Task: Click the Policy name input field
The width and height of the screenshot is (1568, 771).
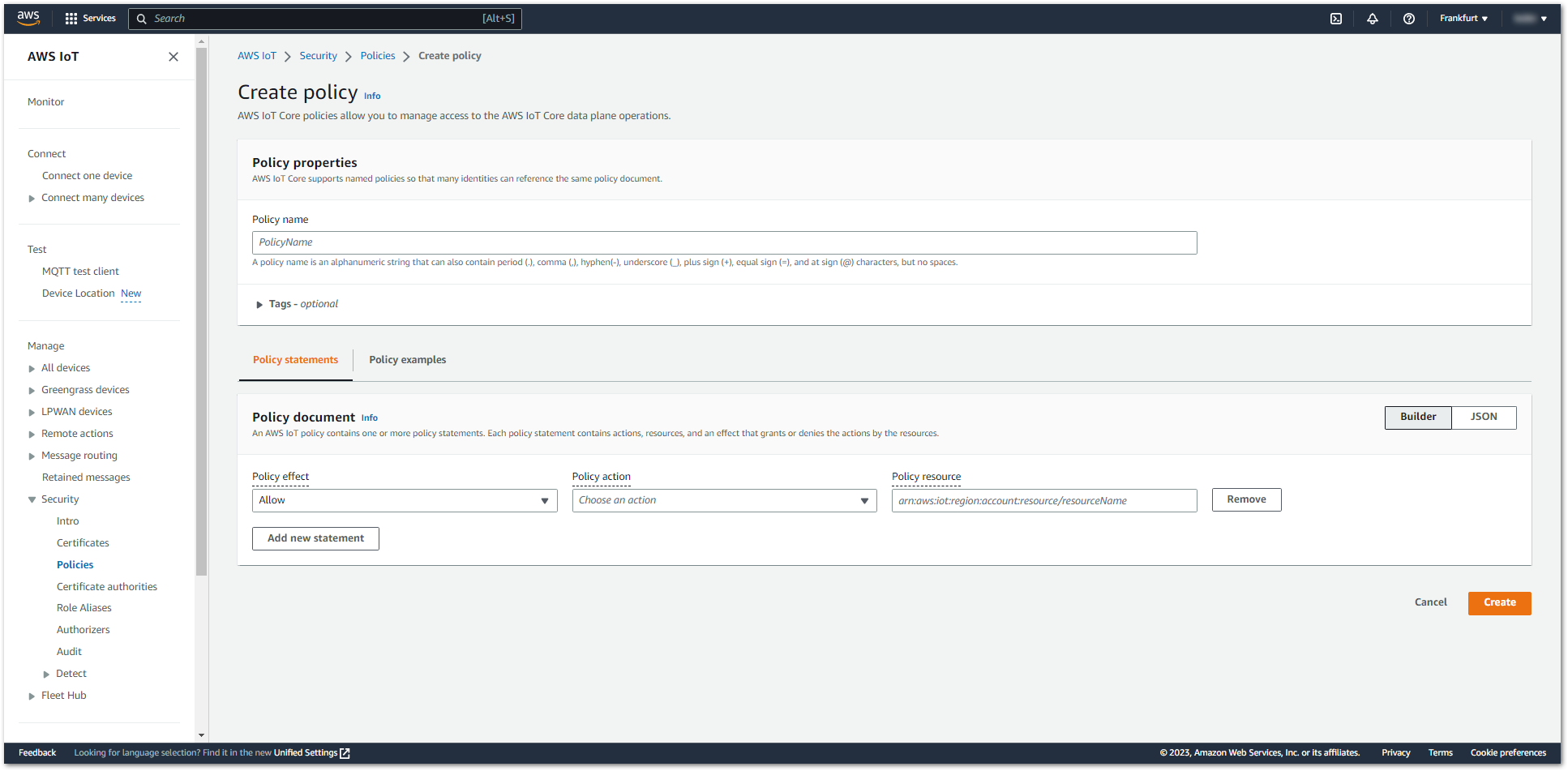Action: point(724,242)
